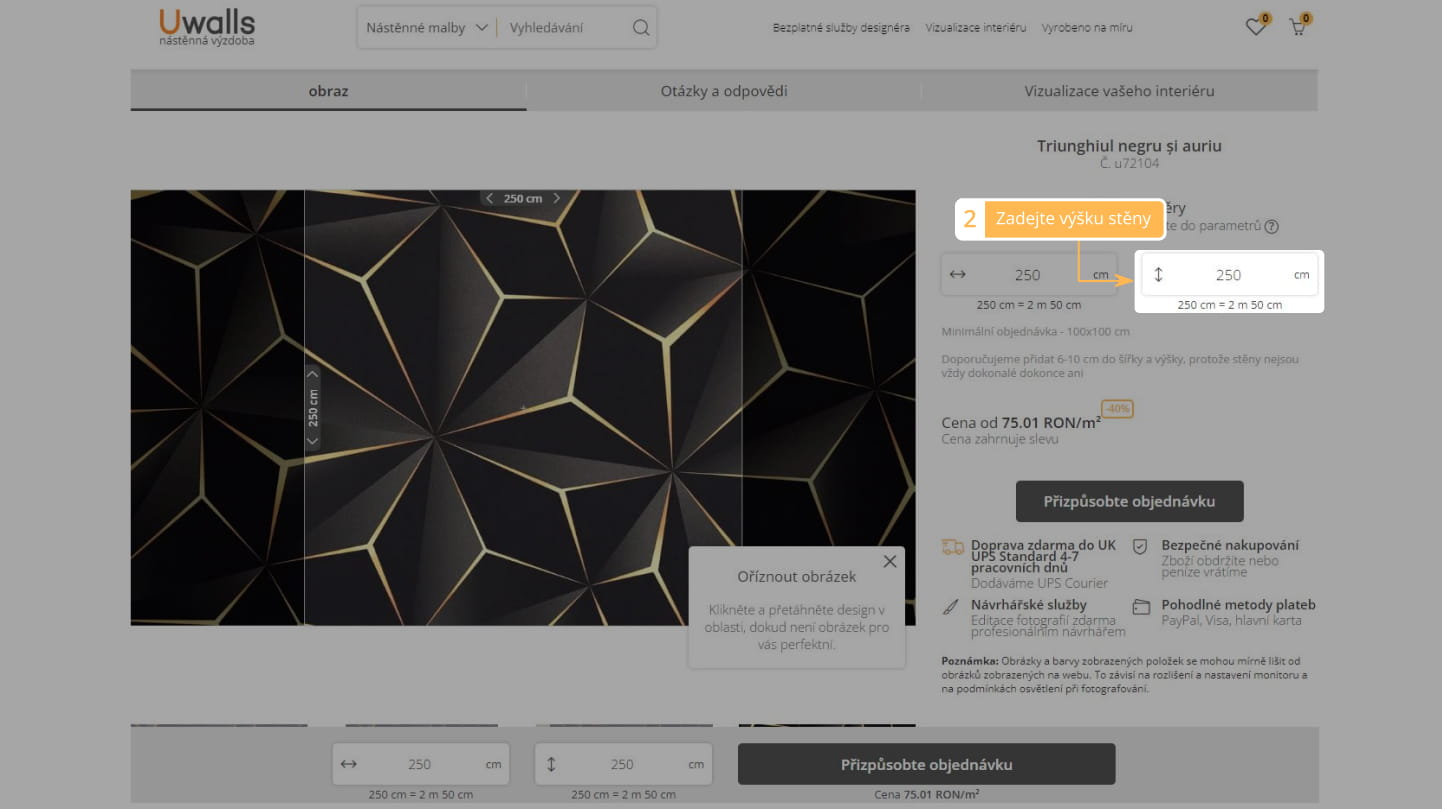Click up arrow of height ruler

click(312, 375)
